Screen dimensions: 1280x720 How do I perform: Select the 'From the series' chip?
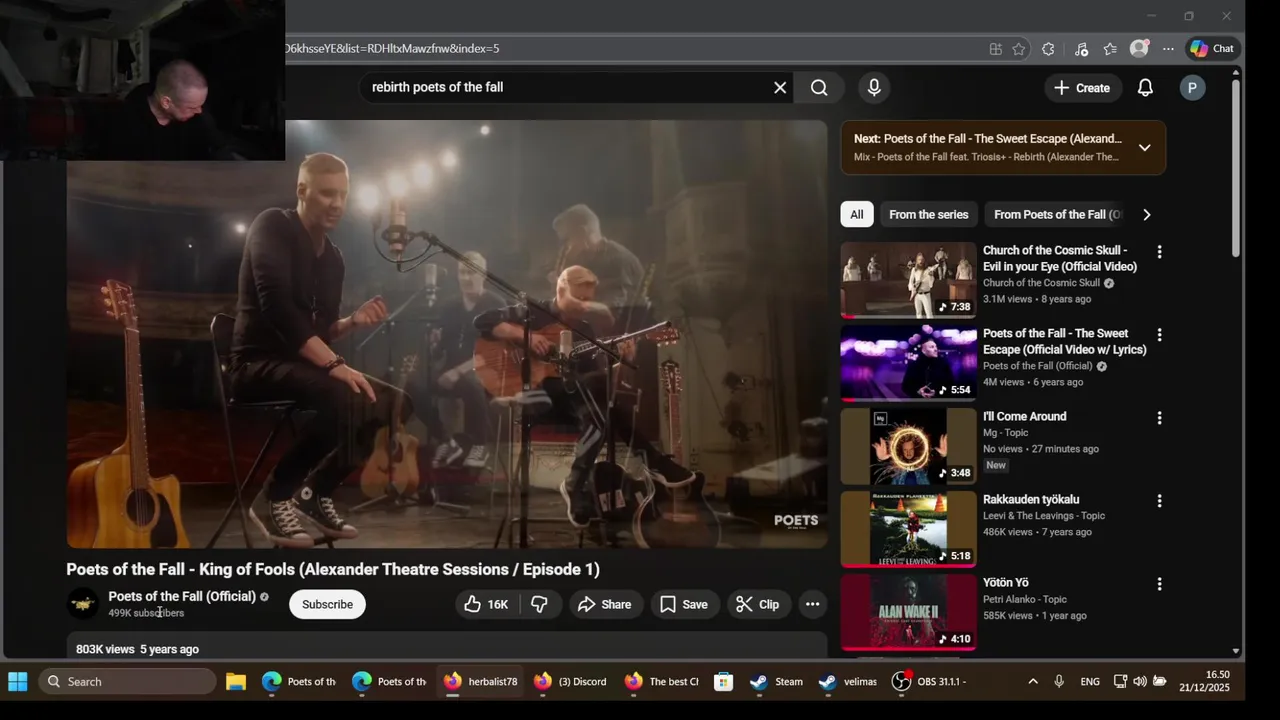[929, 214]
